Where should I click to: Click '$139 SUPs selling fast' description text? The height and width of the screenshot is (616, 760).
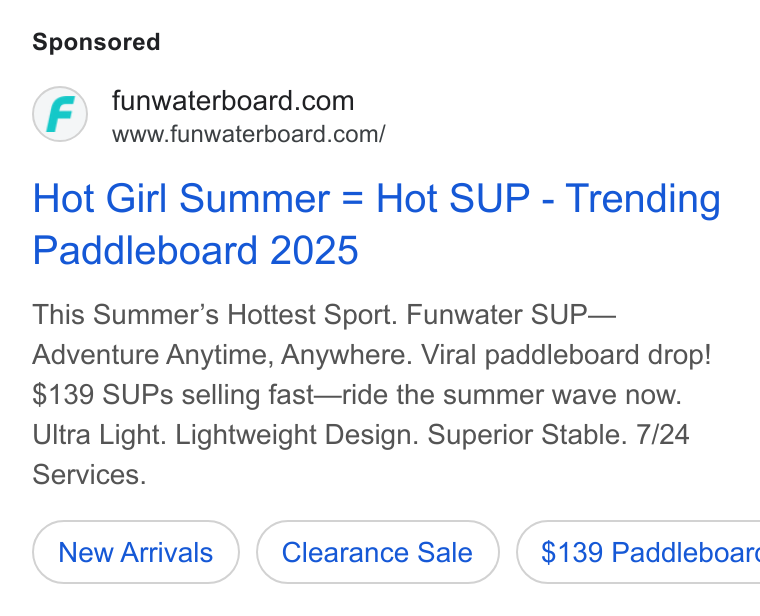pyautogui.click(x=173, y=395)
